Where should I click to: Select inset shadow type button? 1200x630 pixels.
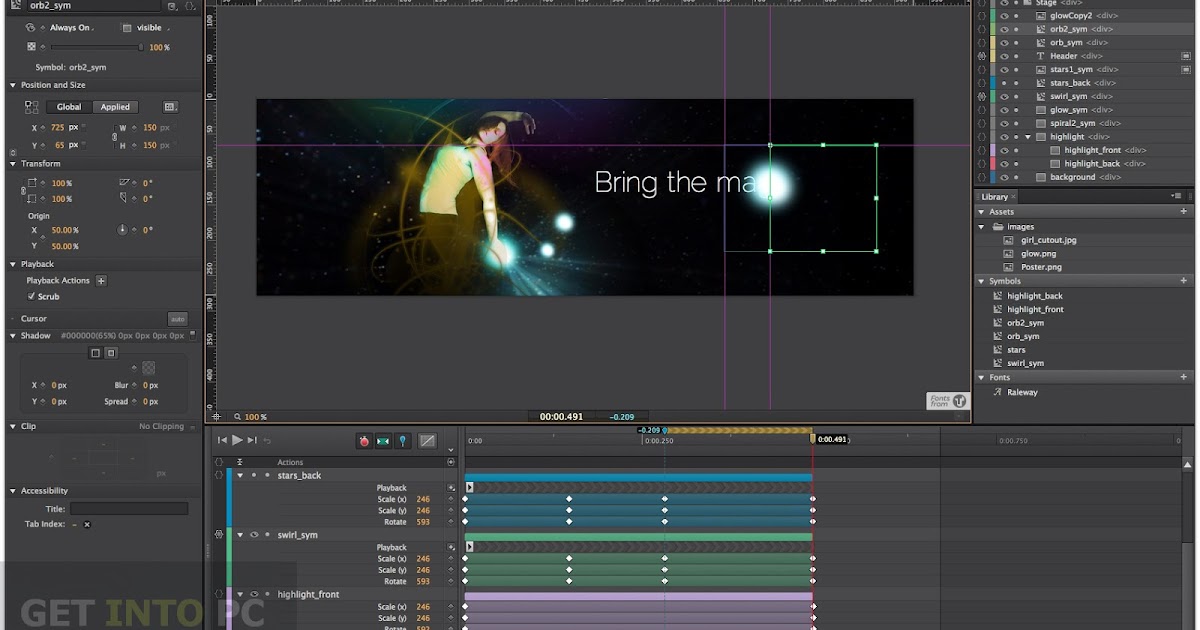click(111, 353)
